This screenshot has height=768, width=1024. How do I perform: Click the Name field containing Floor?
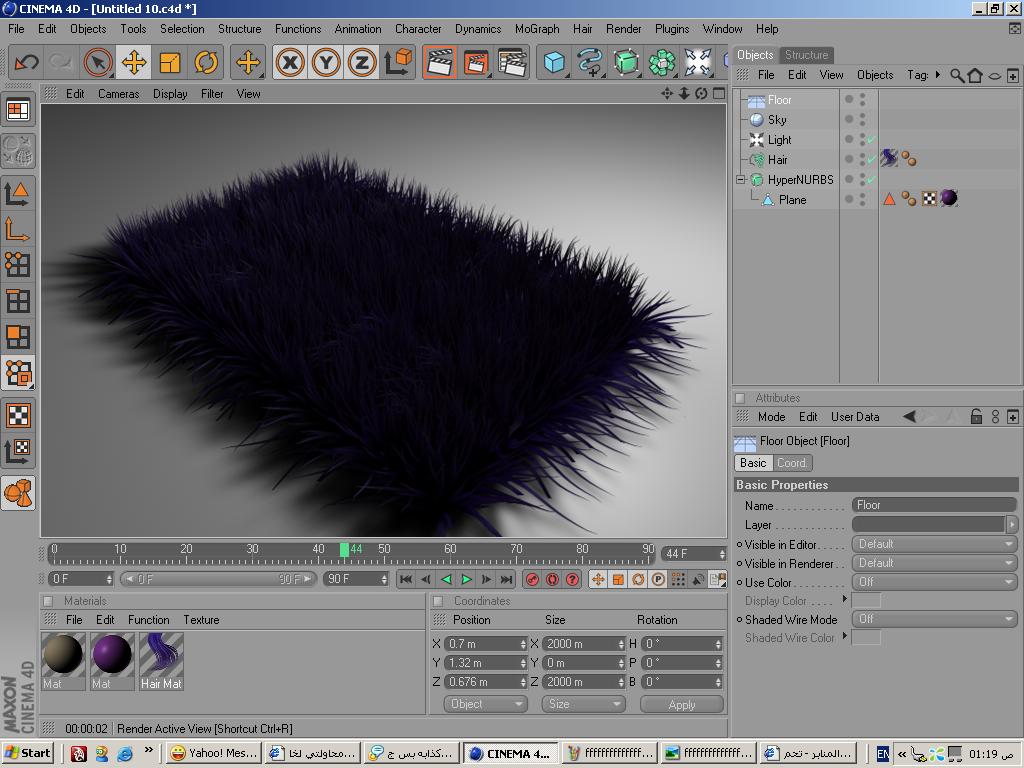click(934, 505)
